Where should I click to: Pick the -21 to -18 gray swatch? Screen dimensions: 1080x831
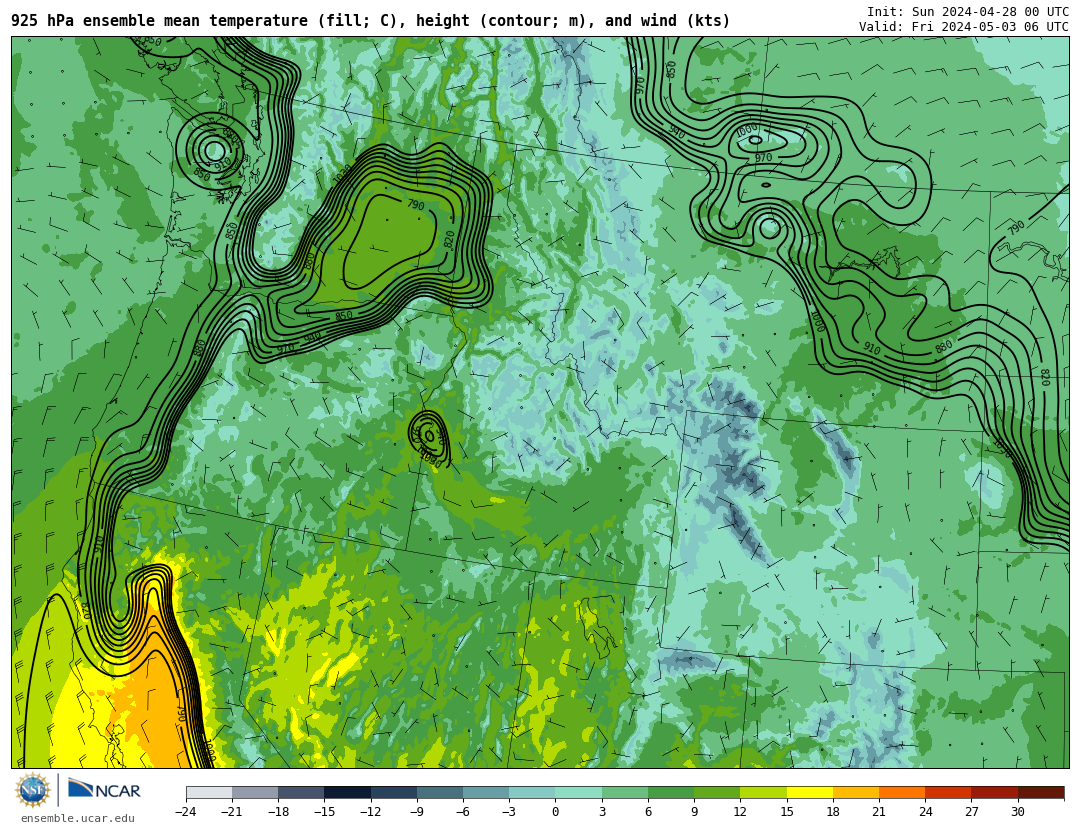[x=255, y=792]
